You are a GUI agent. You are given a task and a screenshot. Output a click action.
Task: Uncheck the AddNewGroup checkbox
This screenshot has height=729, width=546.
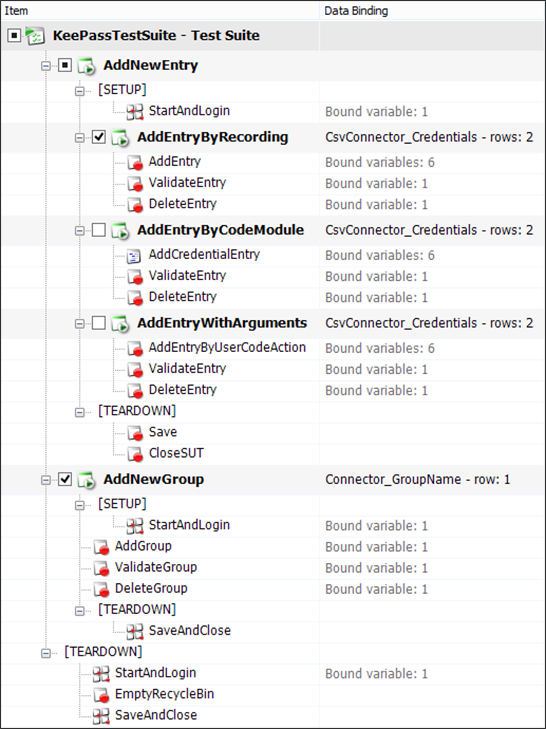[x=65, y=479]
